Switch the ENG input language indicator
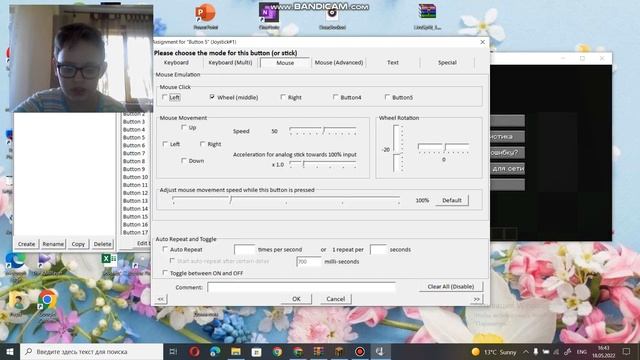Image resolution: width=640 pixels, height=360 pixels. pos(582,351)
